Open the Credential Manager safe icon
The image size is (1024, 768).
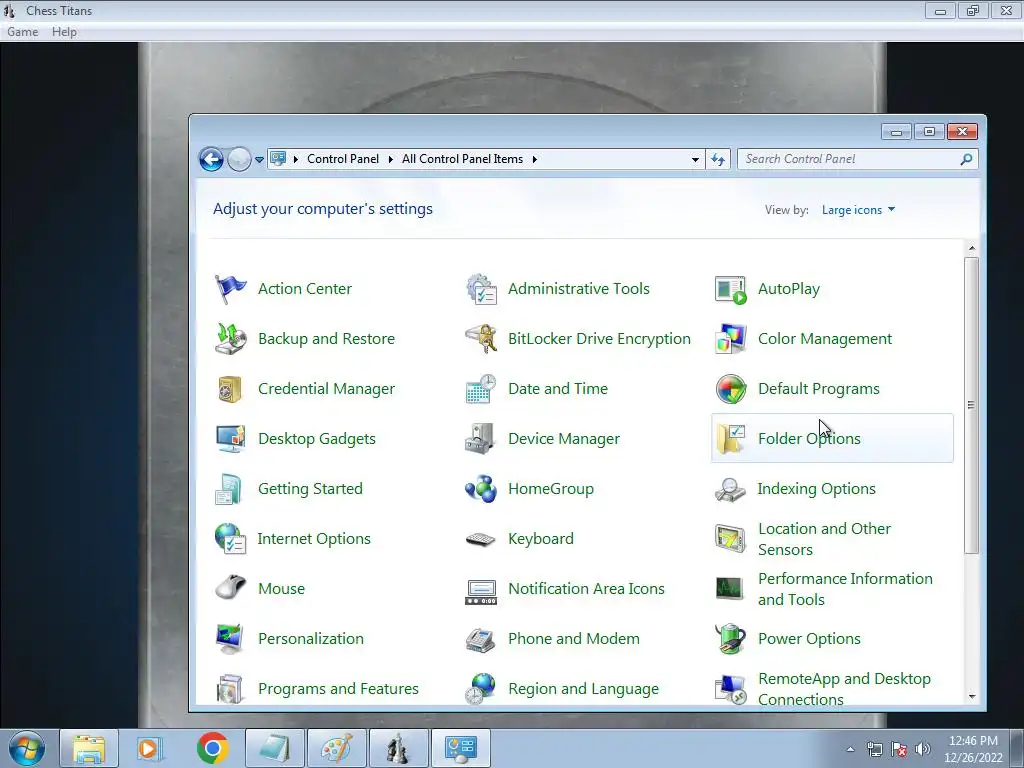[230, 389]
